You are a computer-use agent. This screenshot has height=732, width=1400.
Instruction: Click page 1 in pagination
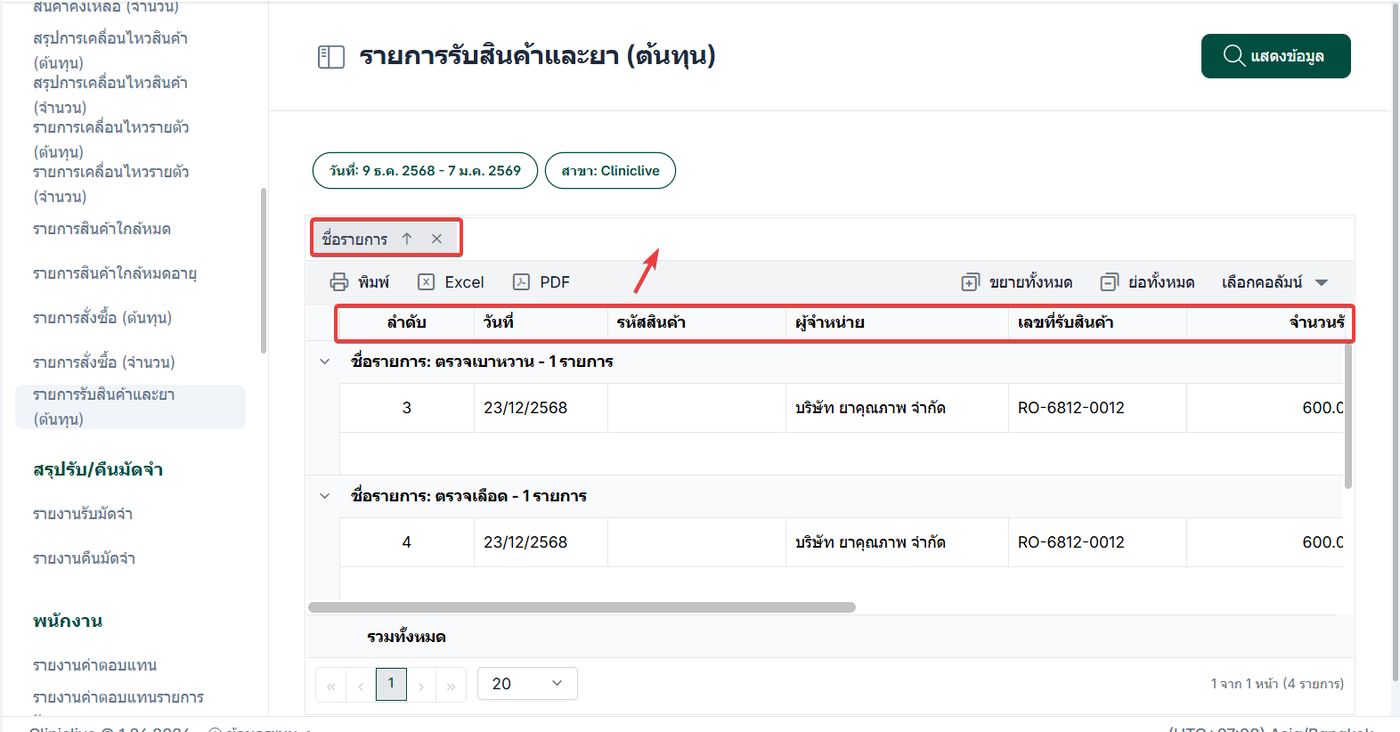click(391, 684)
